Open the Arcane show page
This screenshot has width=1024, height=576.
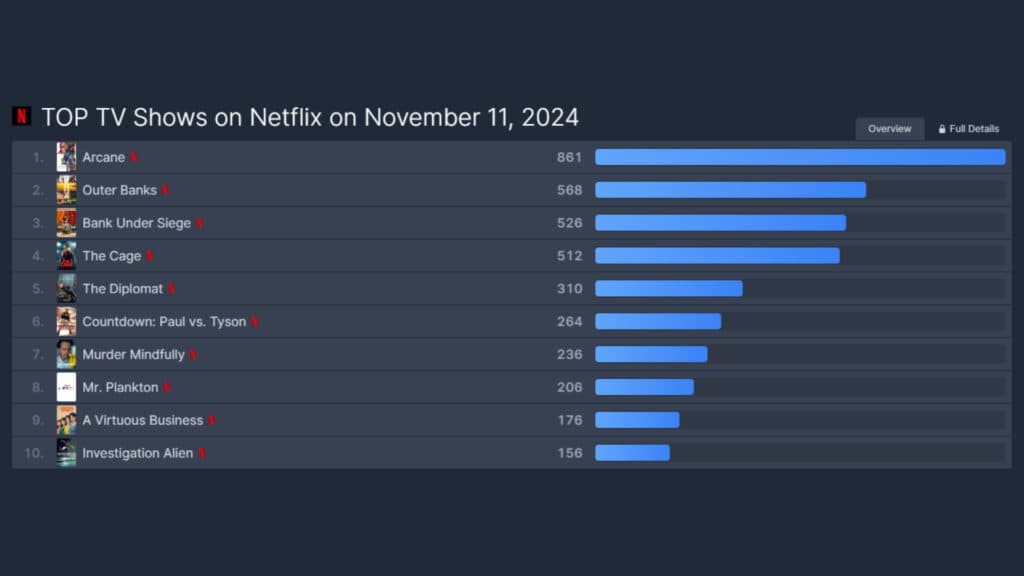(103, 157)
